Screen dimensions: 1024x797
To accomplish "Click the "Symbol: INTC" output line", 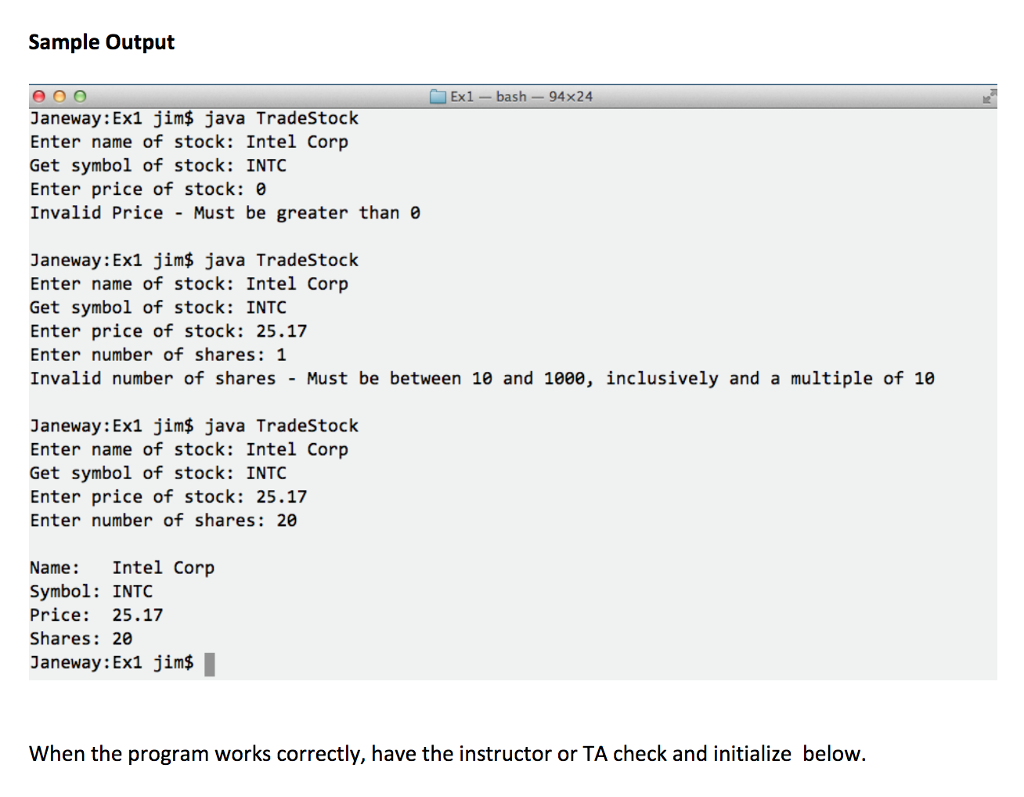I will (x=91, y=592).
